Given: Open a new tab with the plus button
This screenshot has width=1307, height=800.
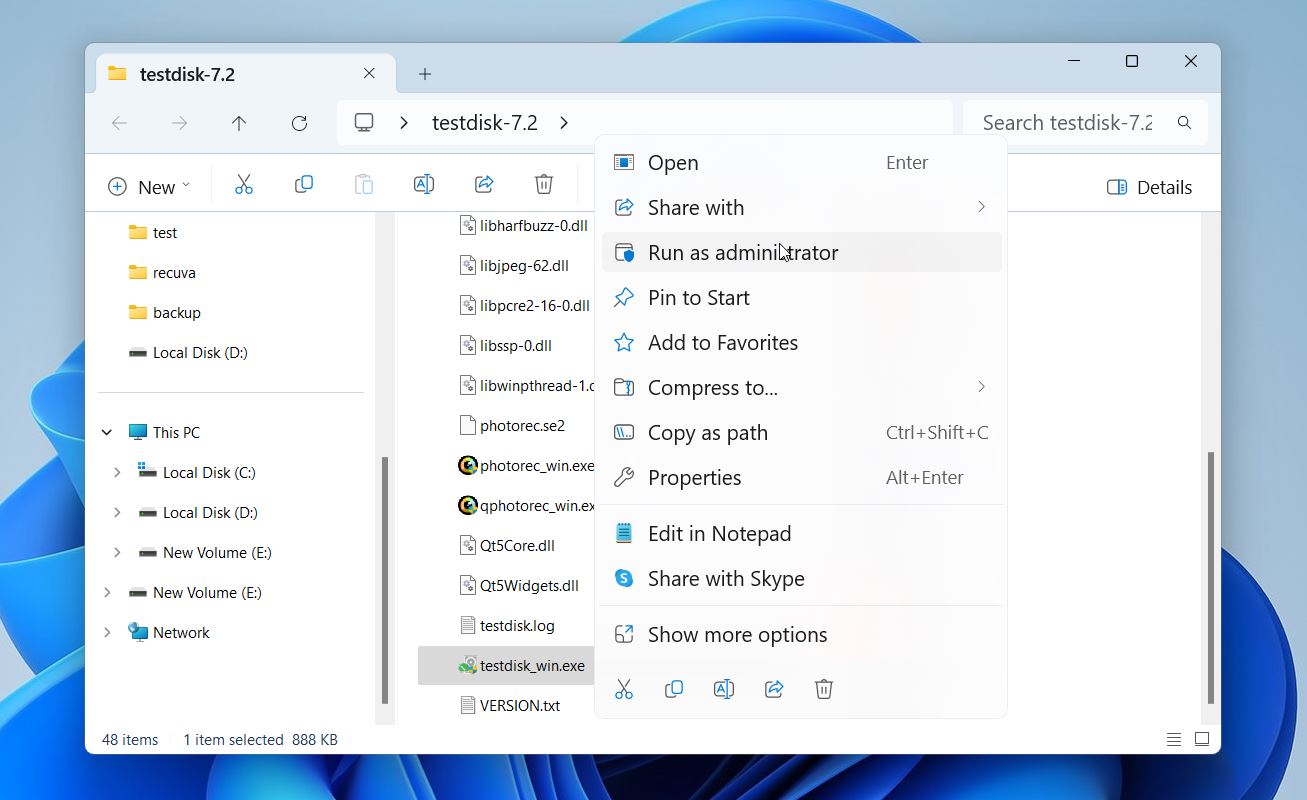Looking at the screenshot, I should pyautogui.click(x=425, y=74).
